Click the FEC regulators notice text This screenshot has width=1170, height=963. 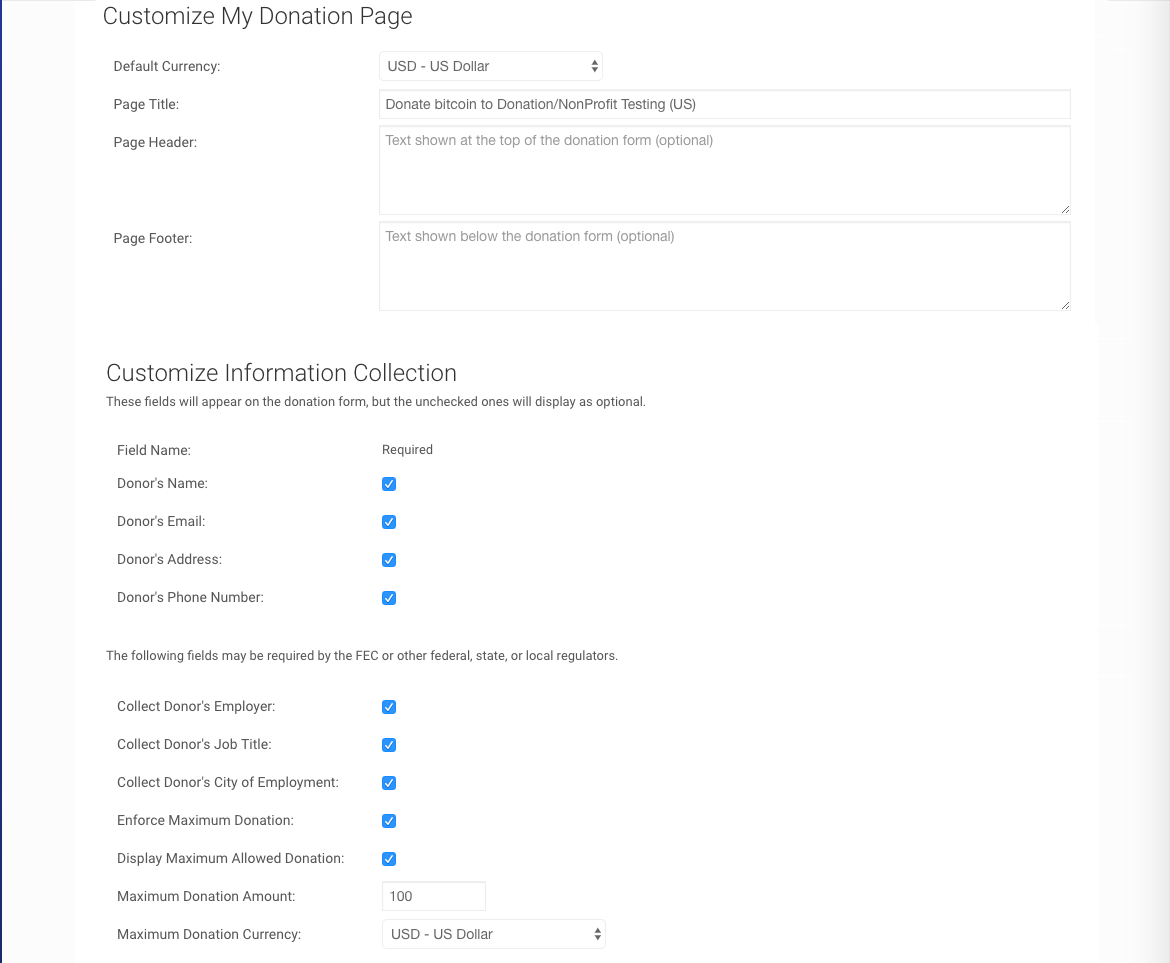(x=362, y=656)
